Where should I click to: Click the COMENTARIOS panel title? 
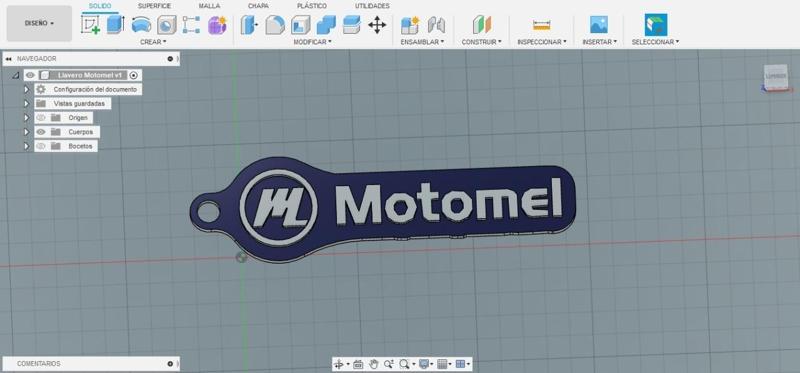click(39, 364)
